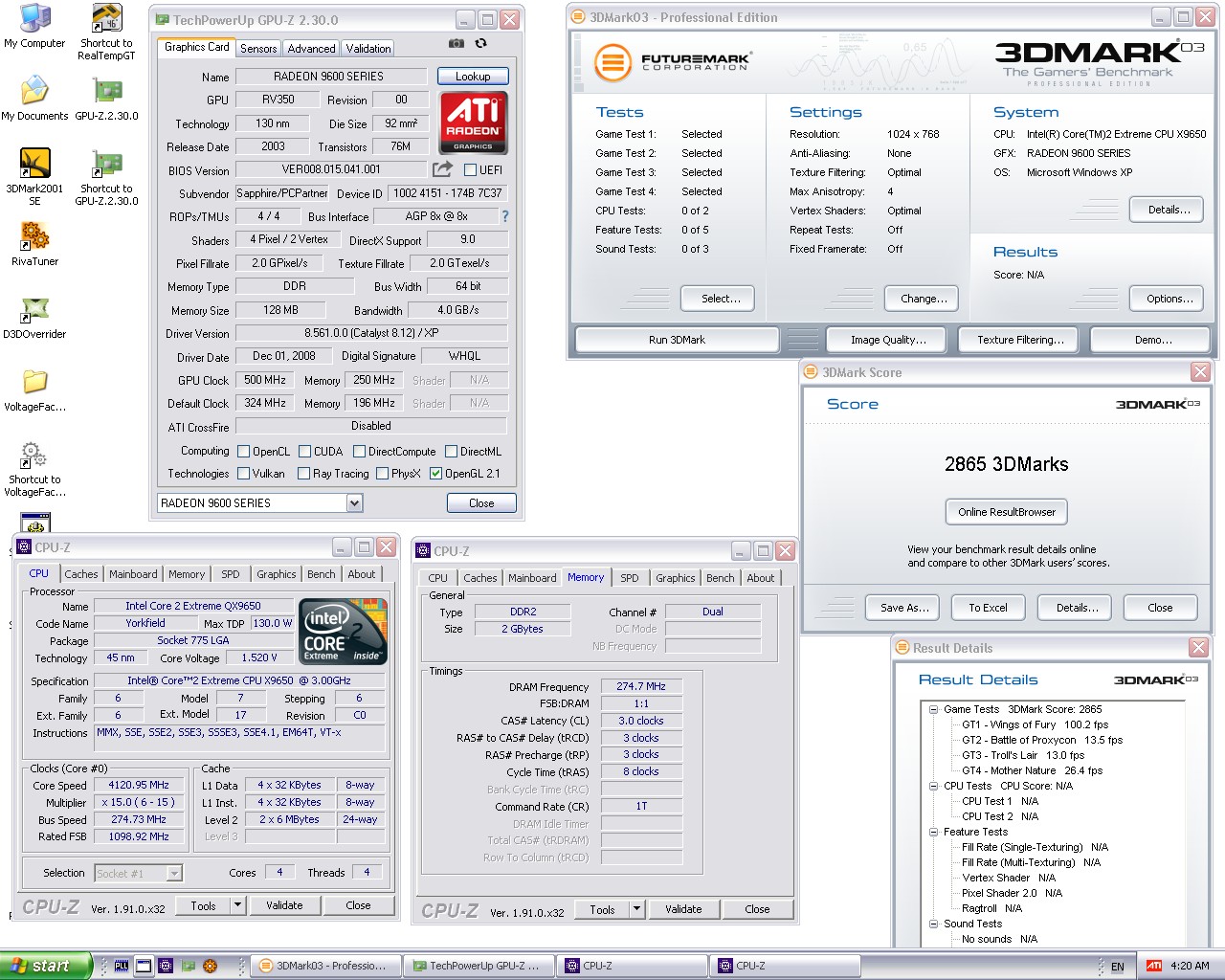Open My Computer desktop icon
This screenshot has width=1225, height=980.
coord(34,26)
